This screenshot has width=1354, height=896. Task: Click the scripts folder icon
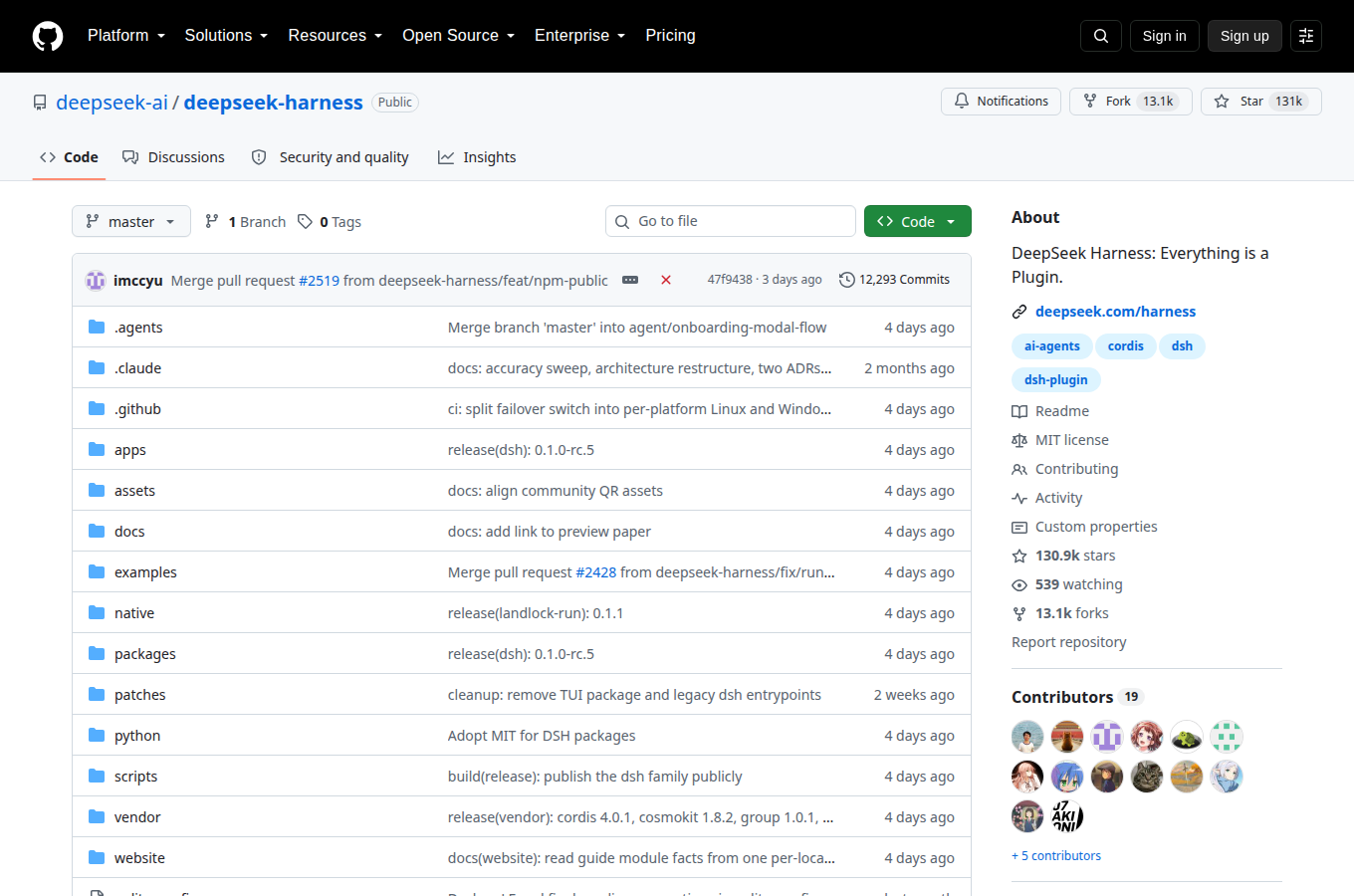(x=97, y=776)
